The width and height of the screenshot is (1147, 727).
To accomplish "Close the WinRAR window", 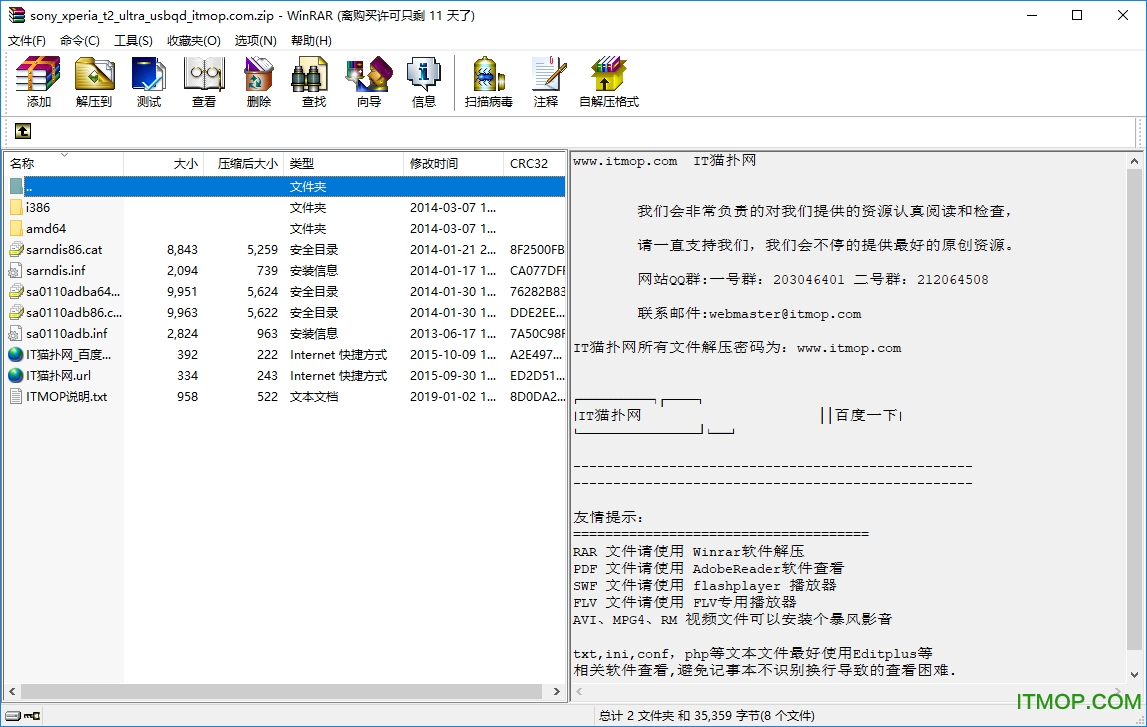I will pyautogui.click(x=1123, y=15).
